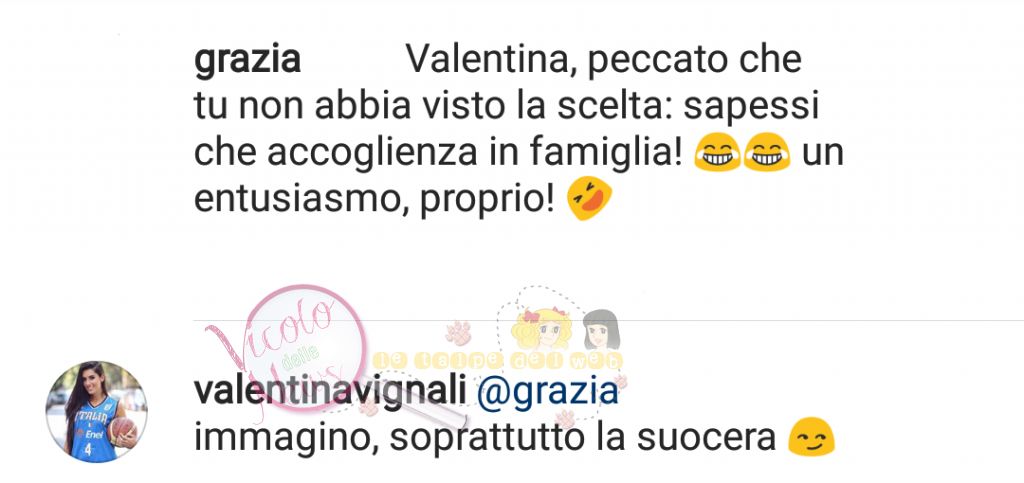Click the pink paw print above the watermark
Screen dimensions: 1024x483
(x=458, y=333)
